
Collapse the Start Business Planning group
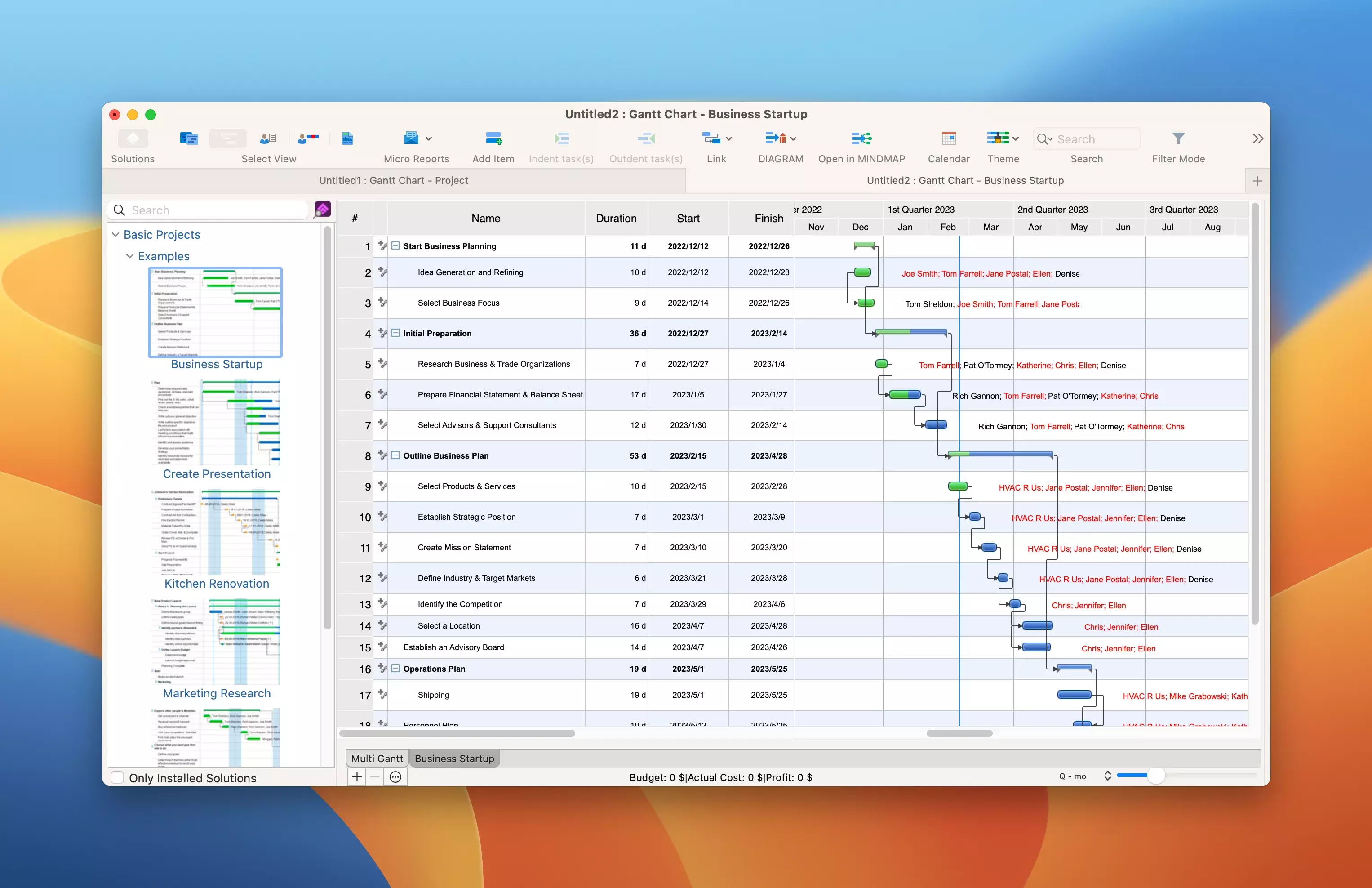coord(395,246)
